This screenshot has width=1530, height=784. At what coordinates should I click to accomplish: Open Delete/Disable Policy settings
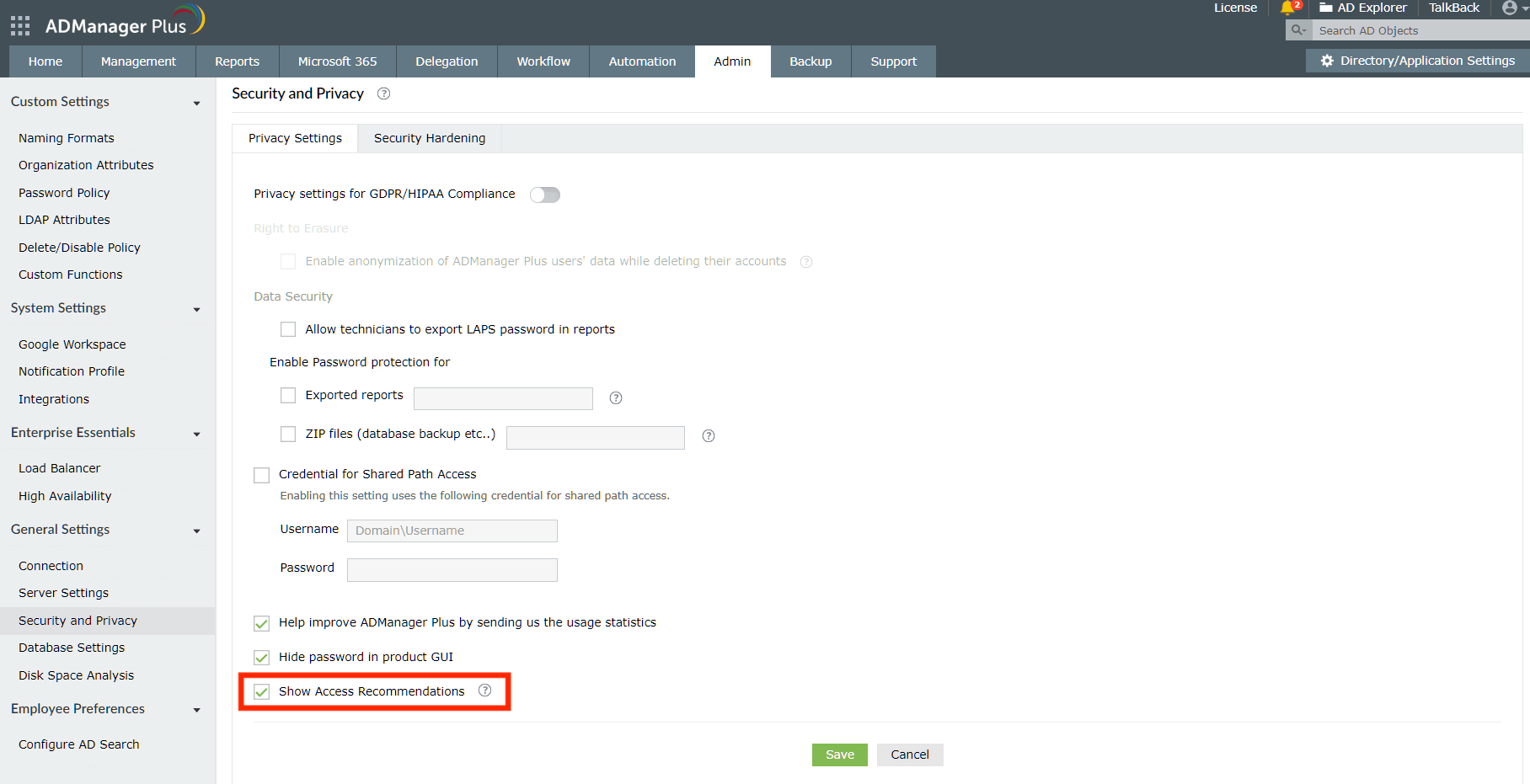tap(79, 248)
